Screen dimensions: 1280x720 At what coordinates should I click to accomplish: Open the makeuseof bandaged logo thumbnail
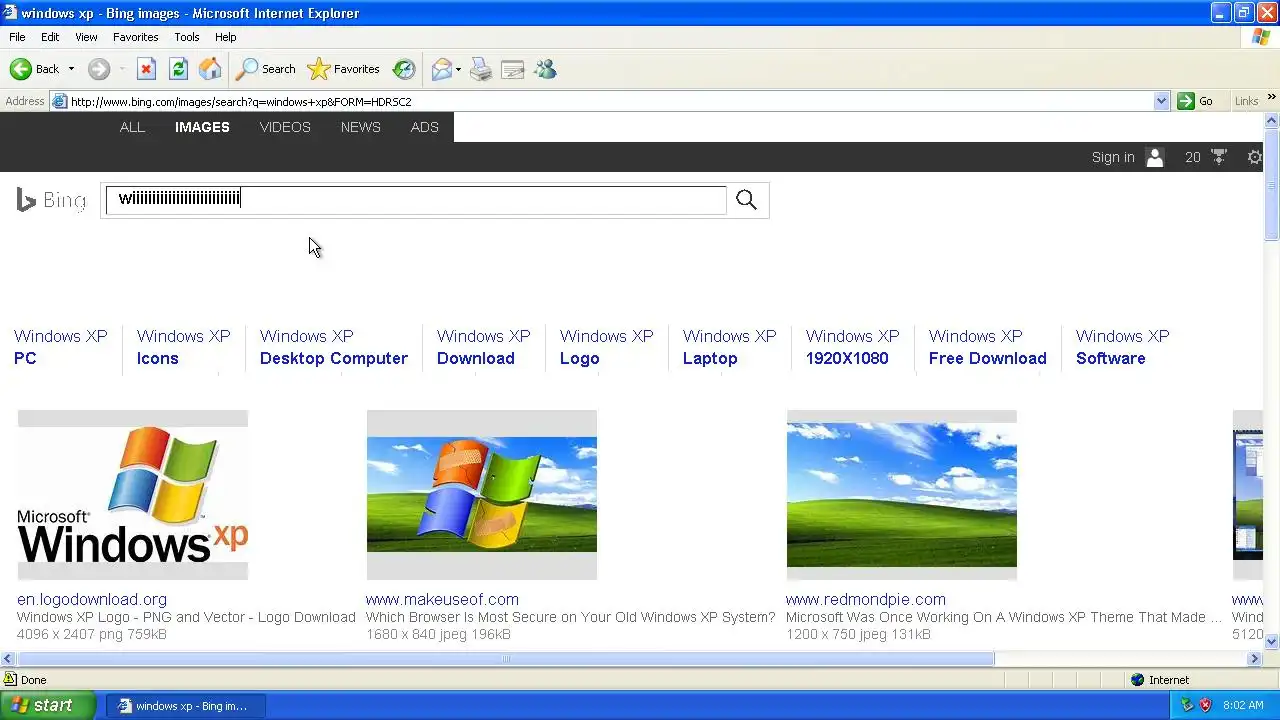click(x=481, y=495)
